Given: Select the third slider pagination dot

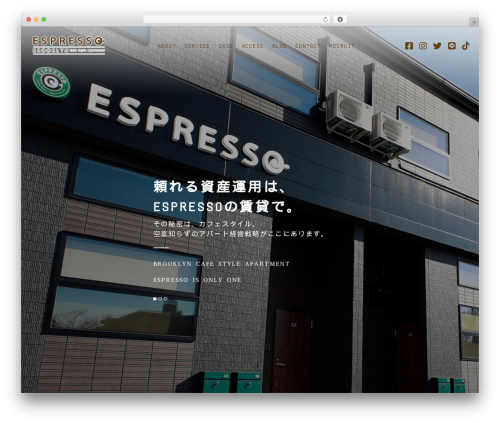Looking at the screenshot, I should point(166,299).
